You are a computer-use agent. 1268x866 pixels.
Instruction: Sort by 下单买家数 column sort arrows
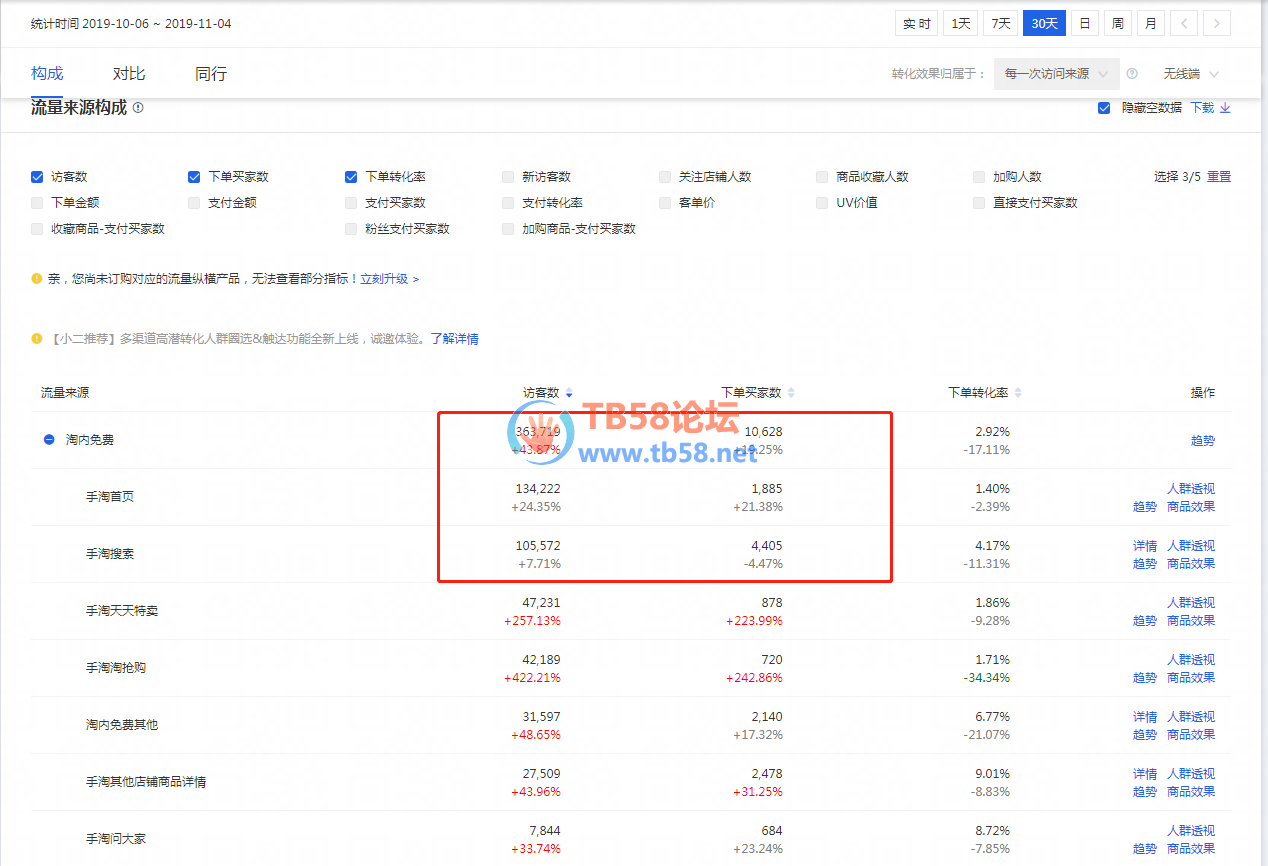[791, 394]
